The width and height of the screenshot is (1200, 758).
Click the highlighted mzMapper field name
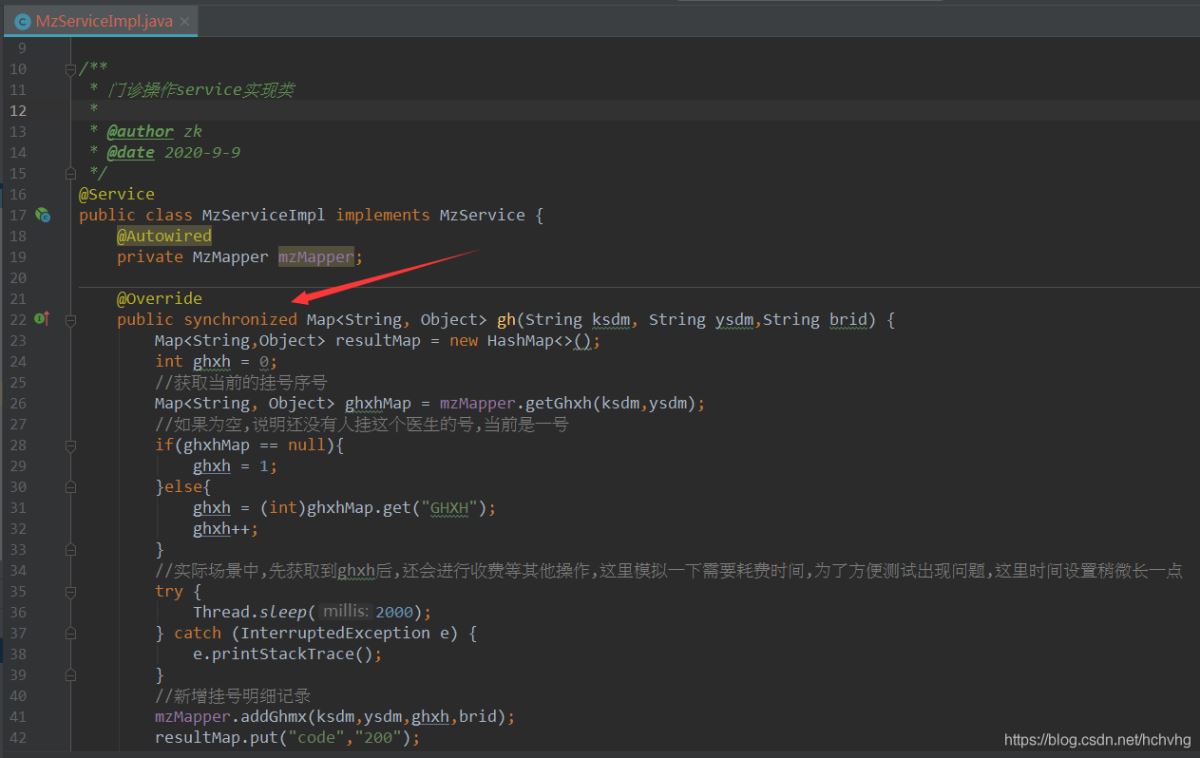click(x=316, y=256)
